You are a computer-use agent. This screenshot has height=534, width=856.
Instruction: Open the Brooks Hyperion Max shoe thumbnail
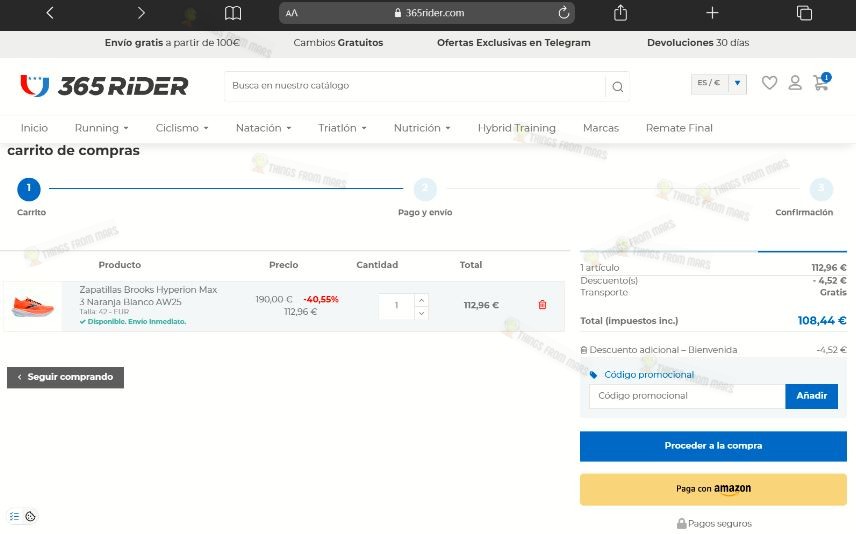click(33, 306)
